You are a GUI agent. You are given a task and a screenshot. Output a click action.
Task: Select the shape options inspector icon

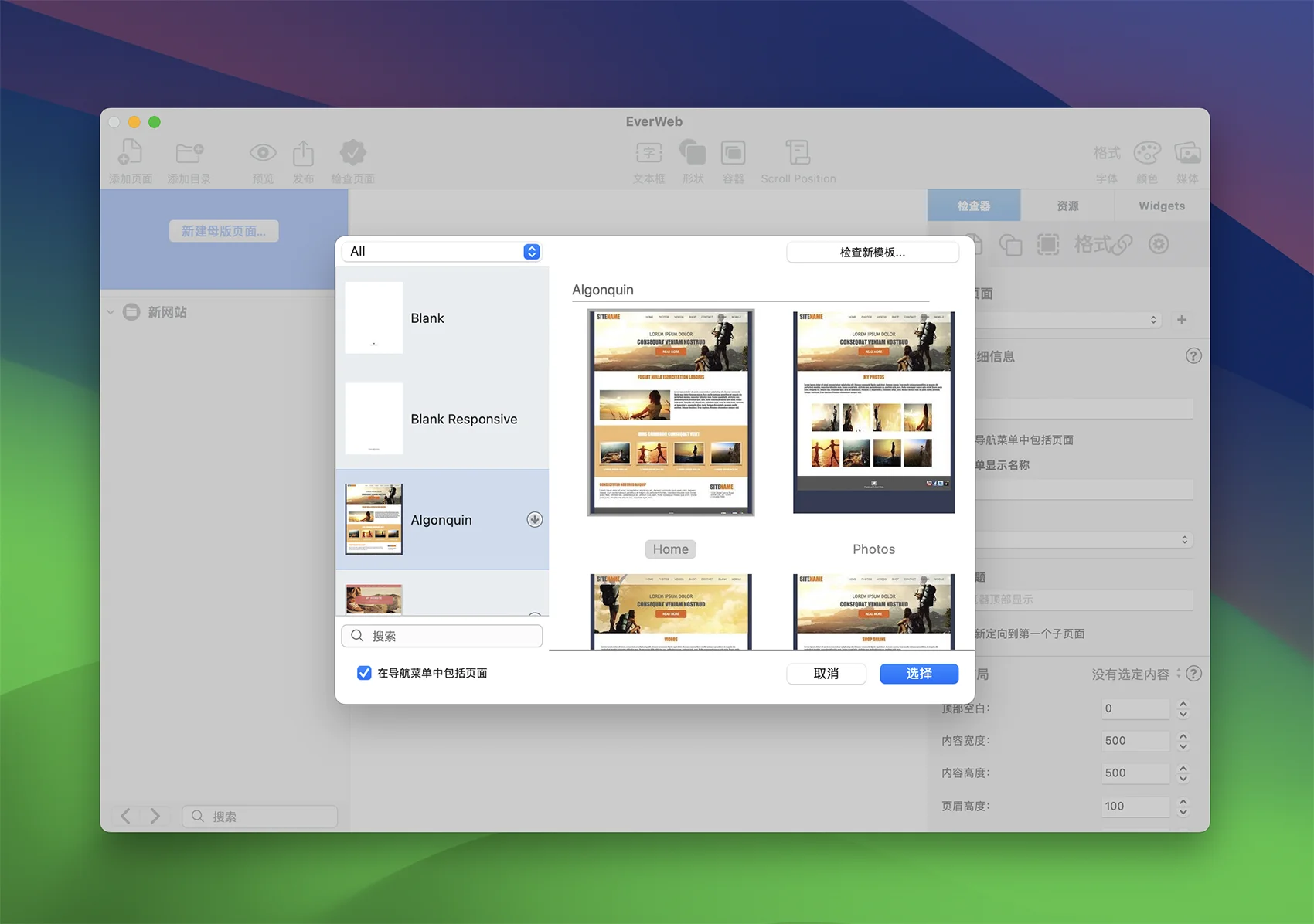1010,245
